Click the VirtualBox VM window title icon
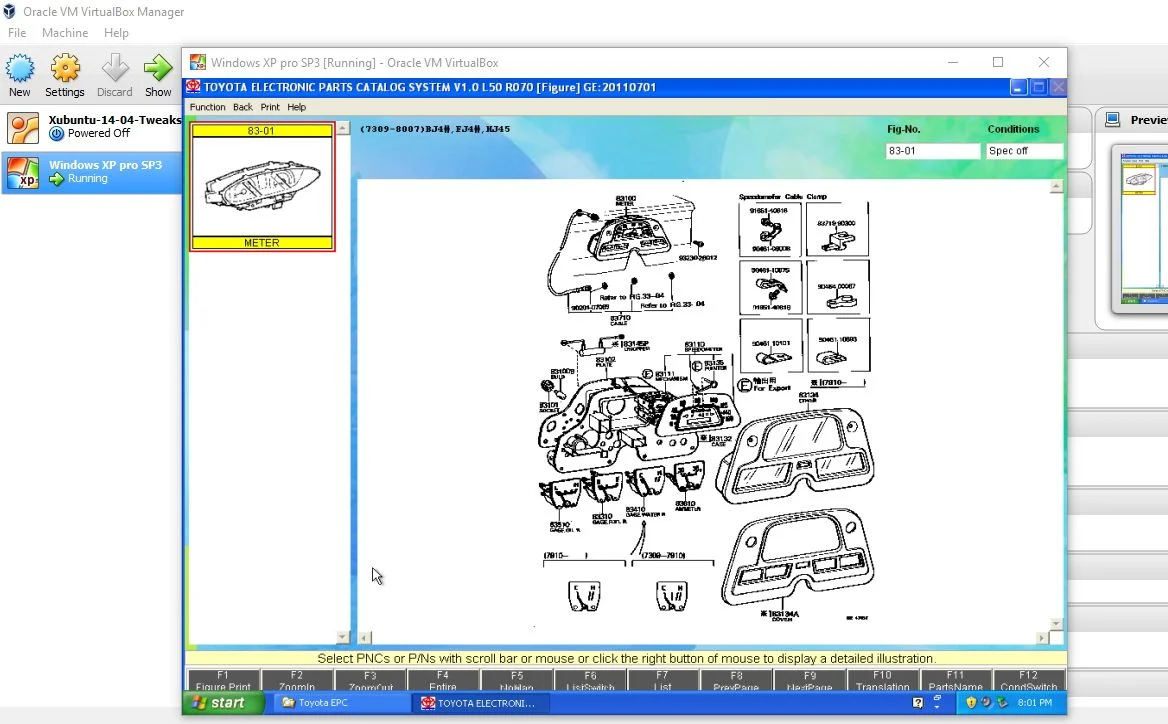Viewport: 1168px width, 724px height. [197, 63]
